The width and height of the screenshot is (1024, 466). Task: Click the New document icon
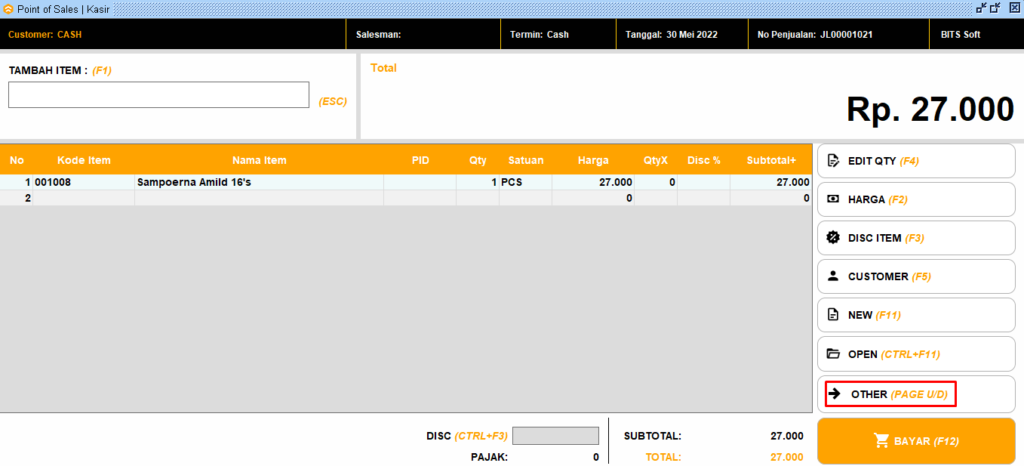point(833,315)
